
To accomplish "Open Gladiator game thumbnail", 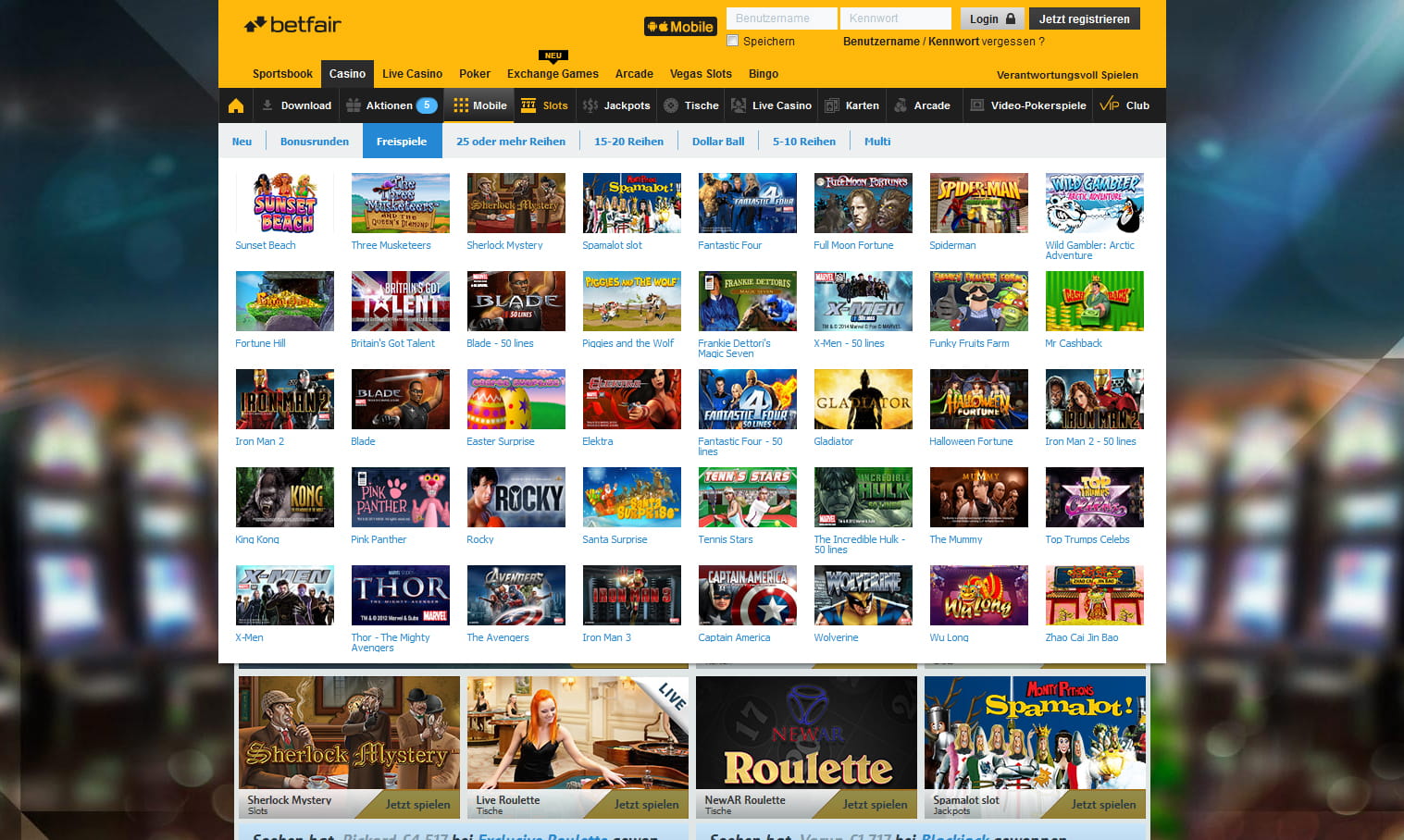I will (x=864, y=399).
